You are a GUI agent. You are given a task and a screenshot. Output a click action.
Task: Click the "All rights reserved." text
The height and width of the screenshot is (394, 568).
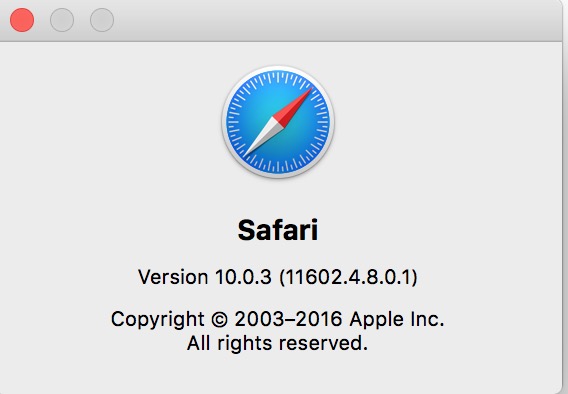[277, 343]
